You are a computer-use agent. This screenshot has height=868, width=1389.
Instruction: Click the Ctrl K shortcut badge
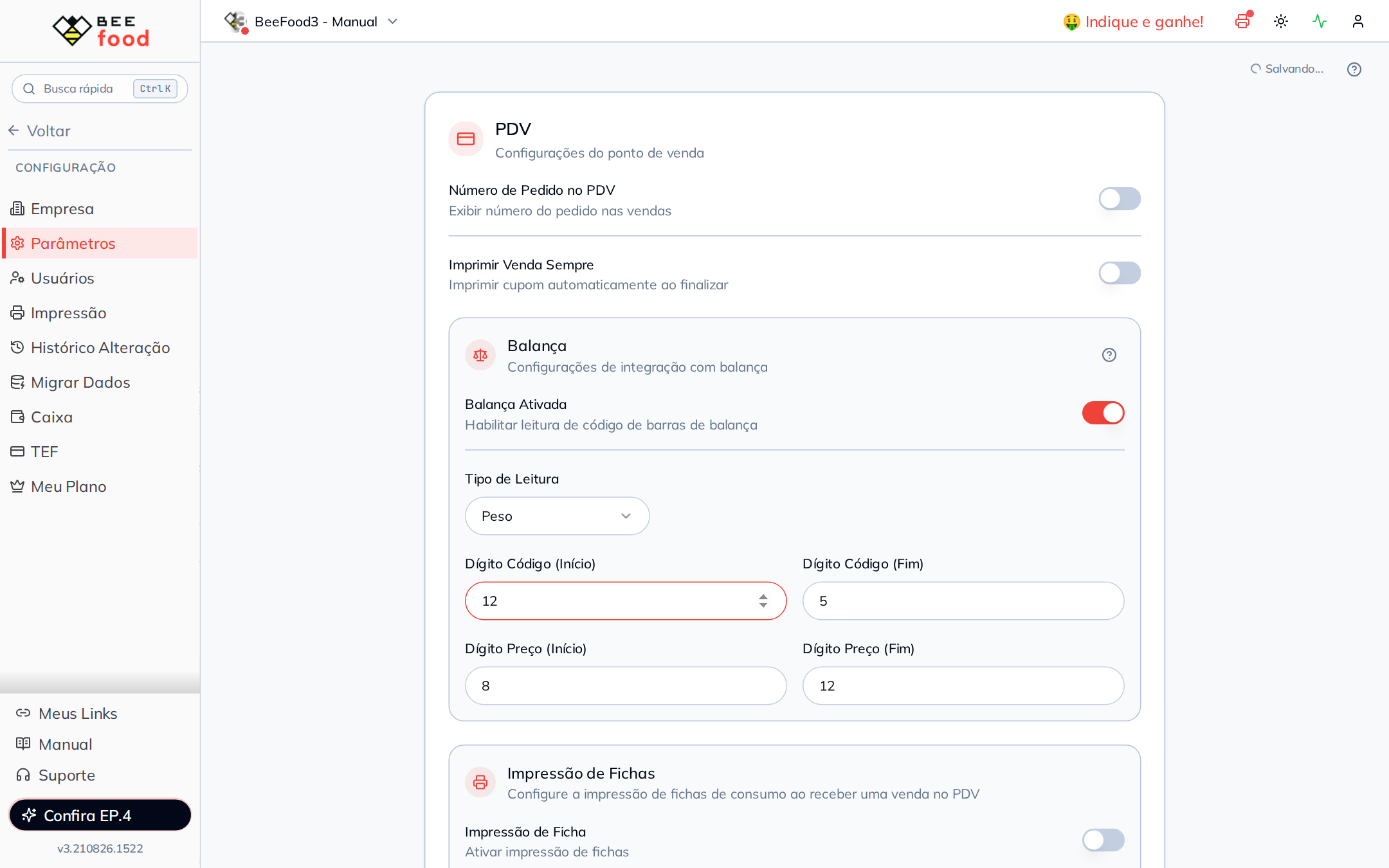click(155, 89)
